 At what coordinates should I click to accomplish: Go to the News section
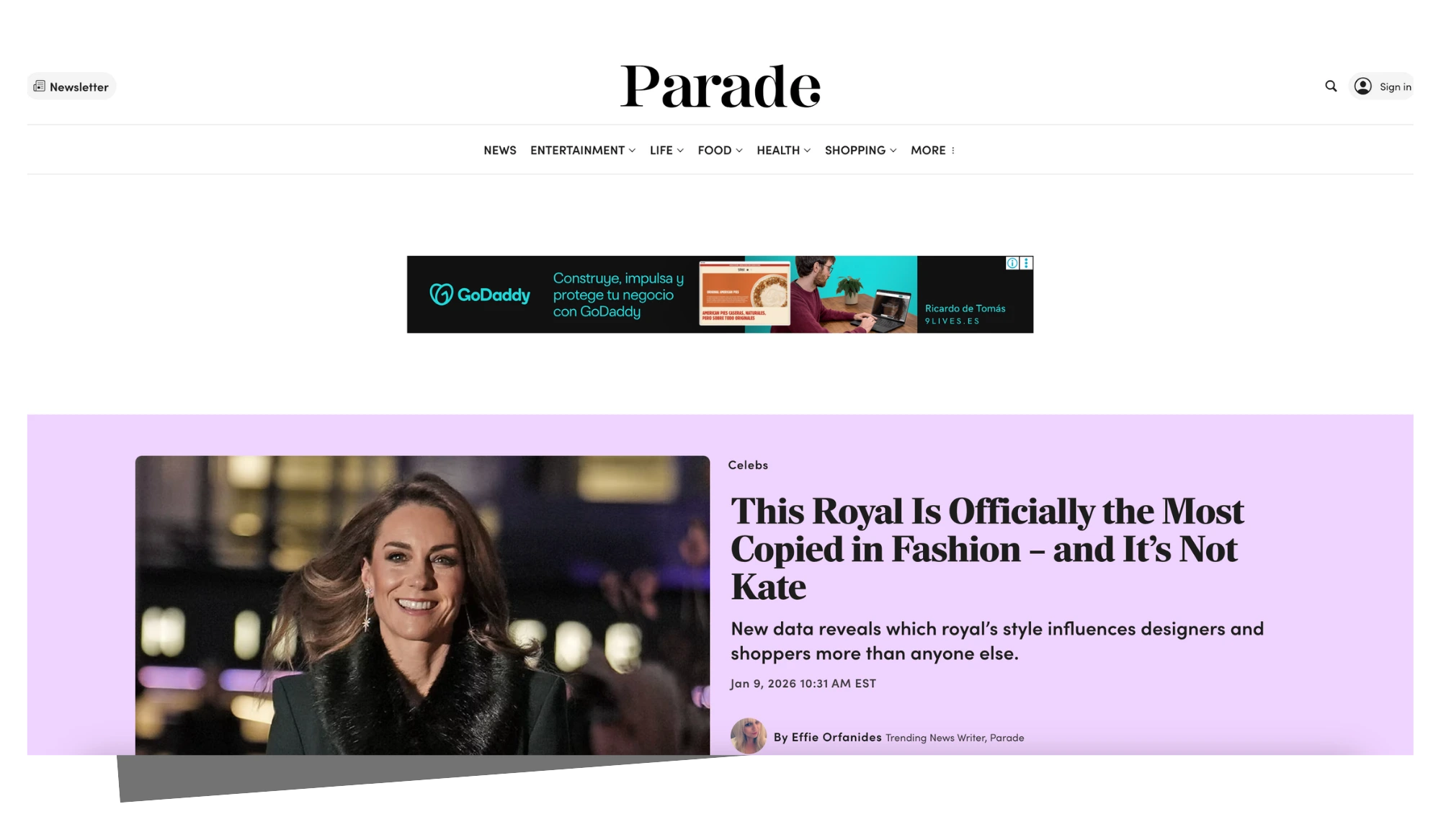pos(500,150)
